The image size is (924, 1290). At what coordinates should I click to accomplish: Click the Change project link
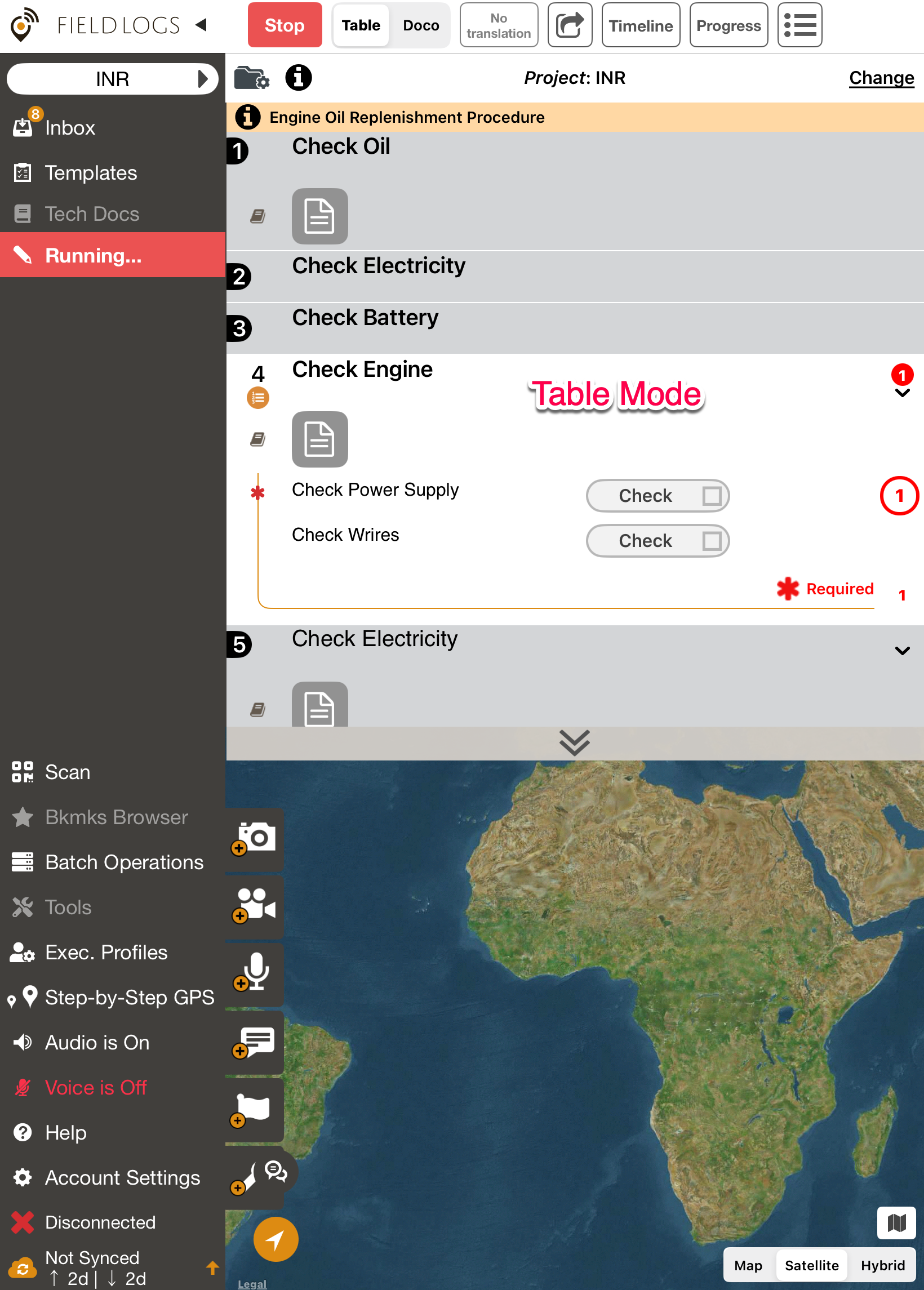click(881, 78)
